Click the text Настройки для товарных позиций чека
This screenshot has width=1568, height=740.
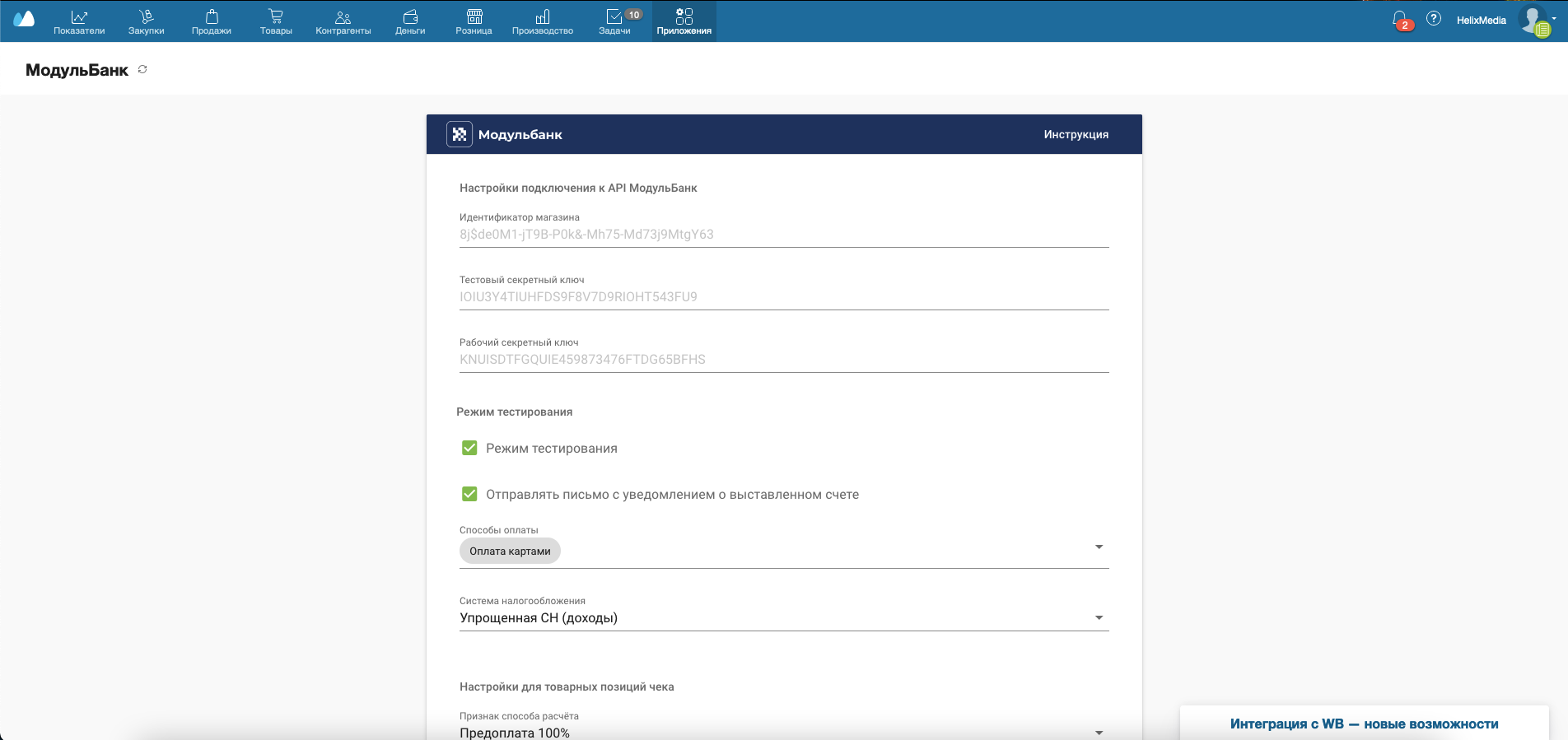pyautogui.click(x=567, y=686)
